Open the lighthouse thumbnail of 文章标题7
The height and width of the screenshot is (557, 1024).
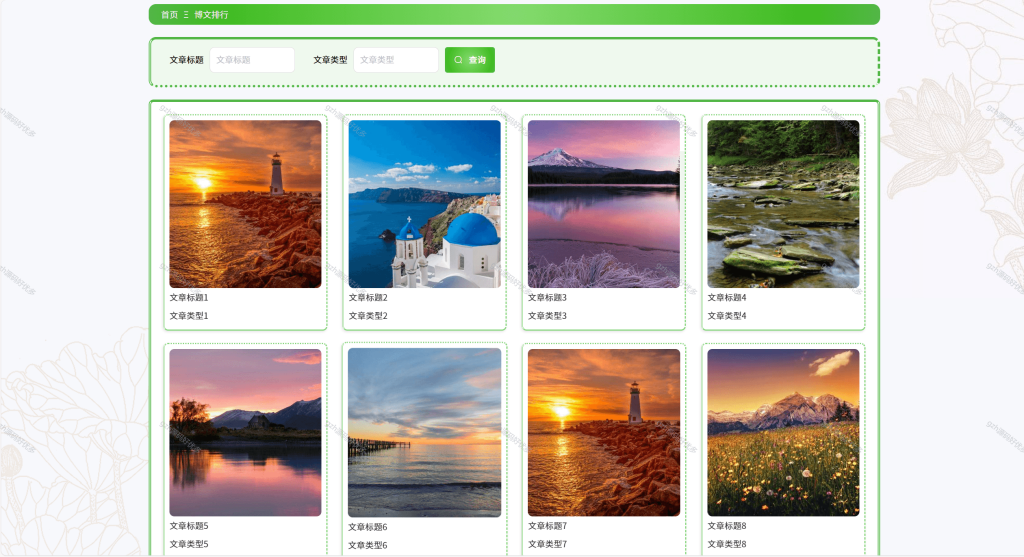(x=604, y=432)
